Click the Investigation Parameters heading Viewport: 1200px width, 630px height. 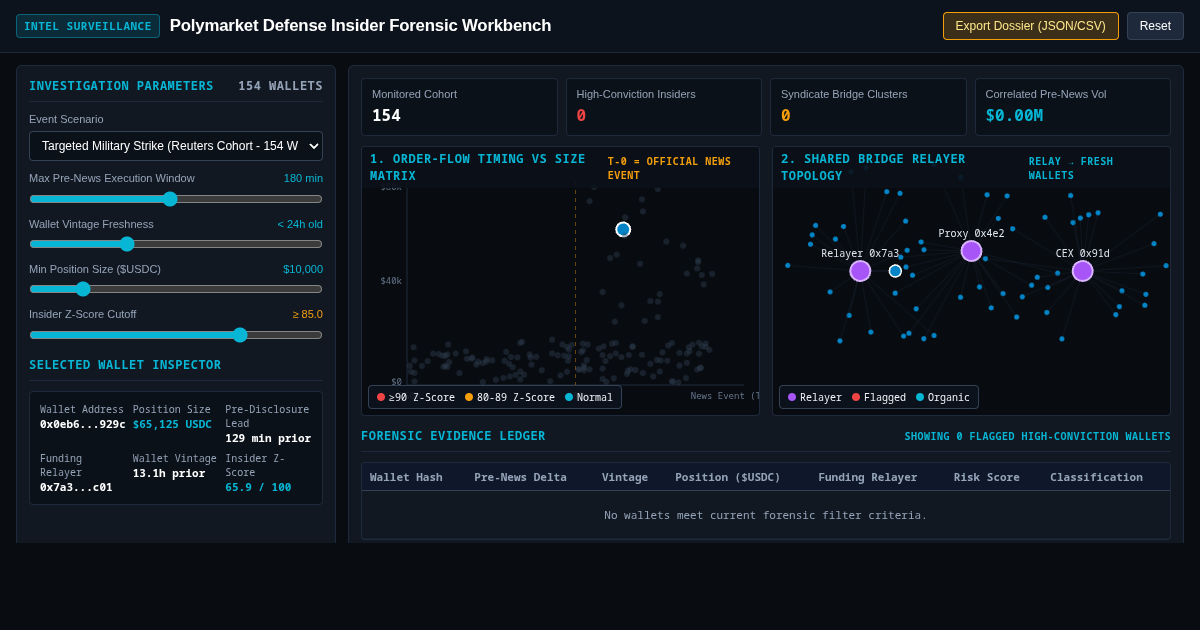tap(121, 86)
